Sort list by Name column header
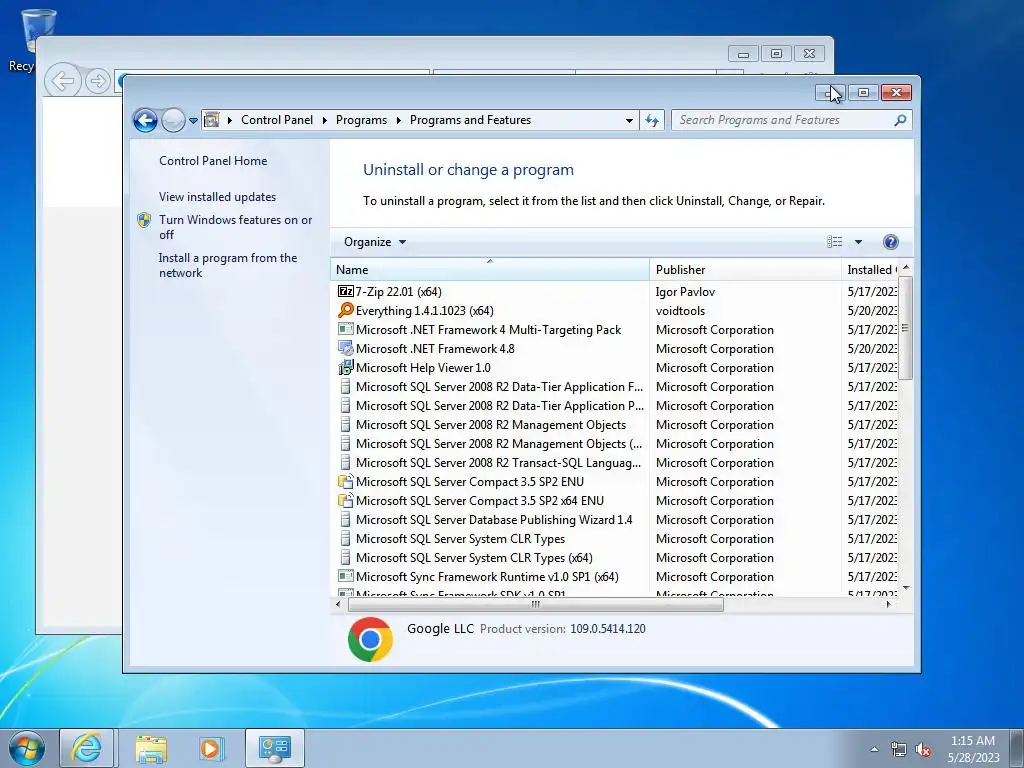1024x768 pixels. (490, 270)
